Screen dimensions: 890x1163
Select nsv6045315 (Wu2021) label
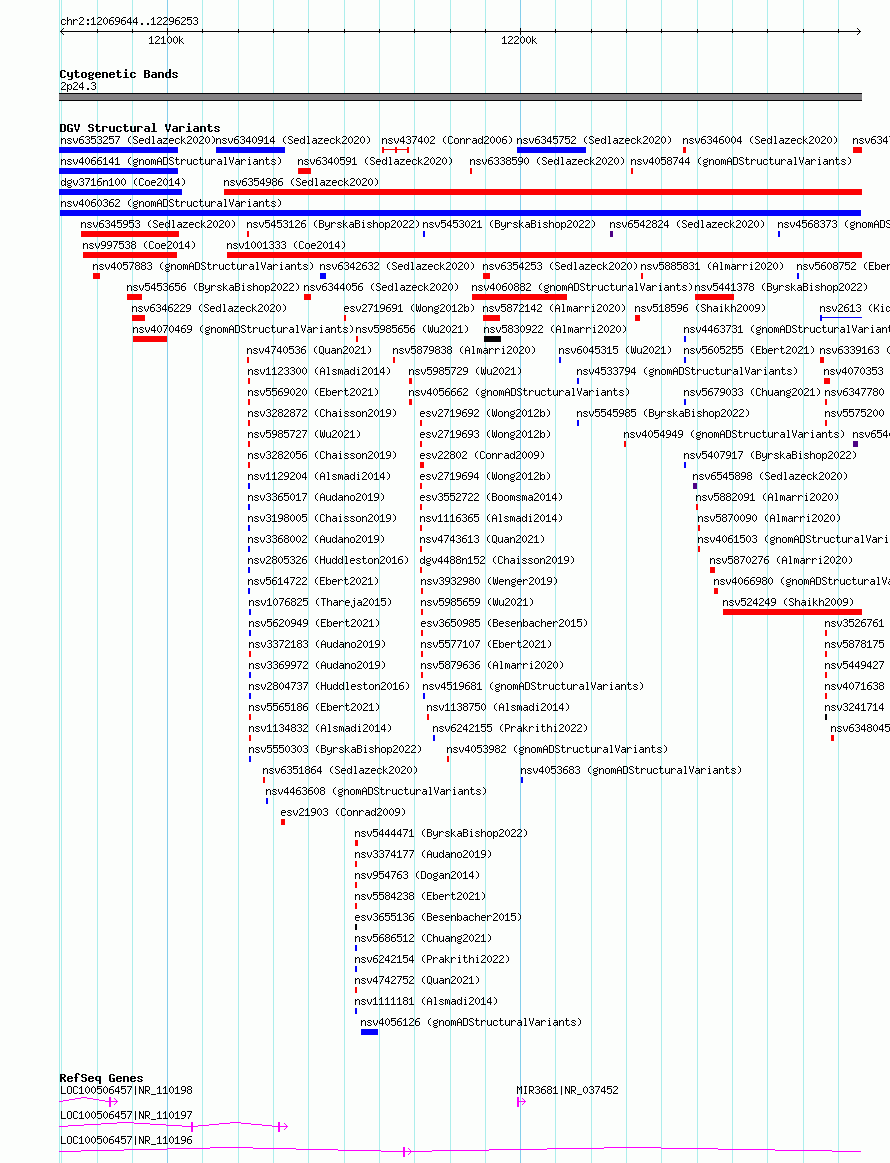coord(615,350)
